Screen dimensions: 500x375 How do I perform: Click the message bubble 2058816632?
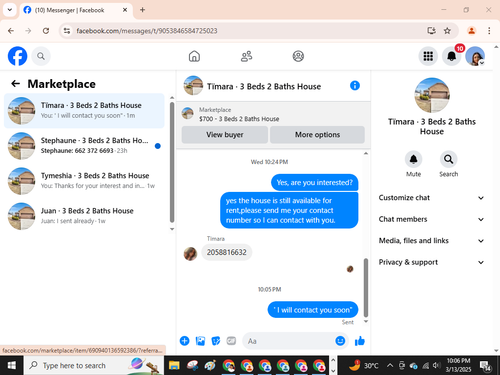(x=227, y=252)
